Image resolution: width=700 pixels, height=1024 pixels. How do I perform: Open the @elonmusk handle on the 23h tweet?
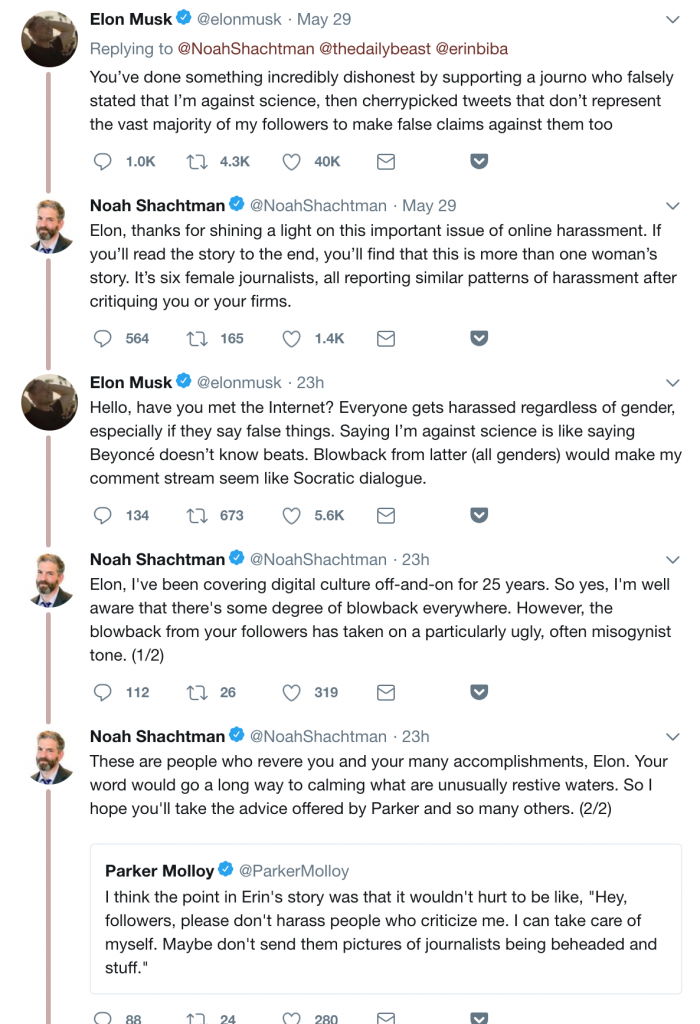pyautogui.click(x=239, y=383)
